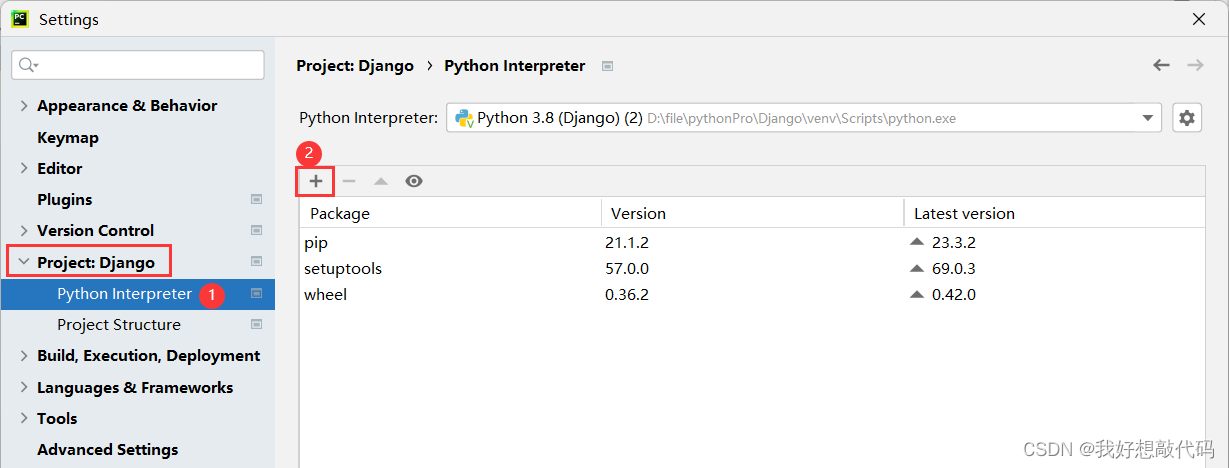Screen dimensions: 1229x468
Task: Click project icon next to Project Structure
Action: (256, 324)
